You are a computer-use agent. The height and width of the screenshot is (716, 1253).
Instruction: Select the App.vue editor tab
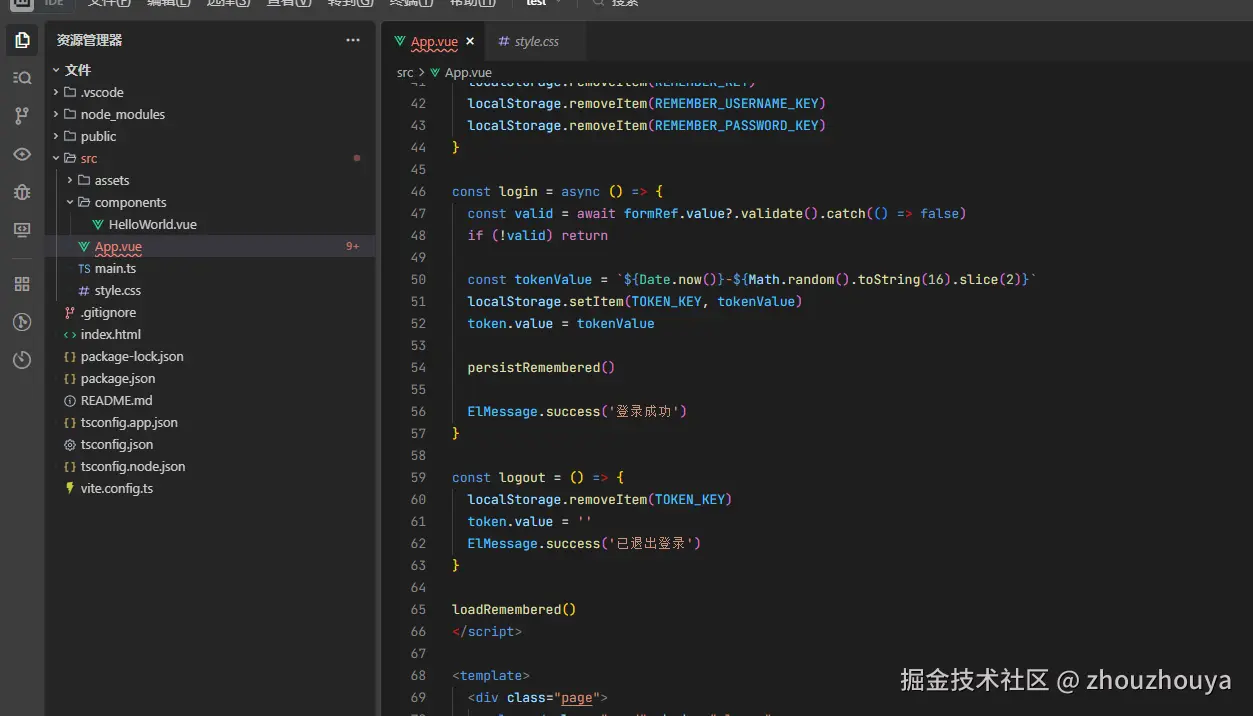pos(434,42)
